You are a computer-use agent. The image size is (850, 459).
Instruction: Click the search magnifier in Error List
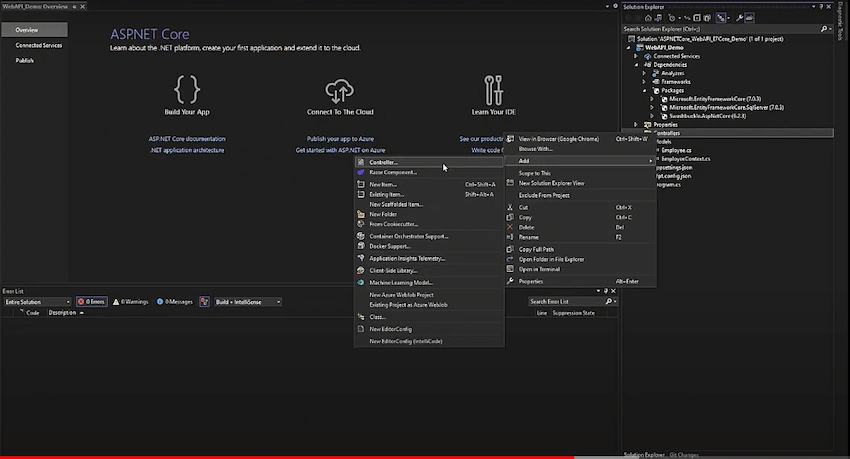pos(609,301)
